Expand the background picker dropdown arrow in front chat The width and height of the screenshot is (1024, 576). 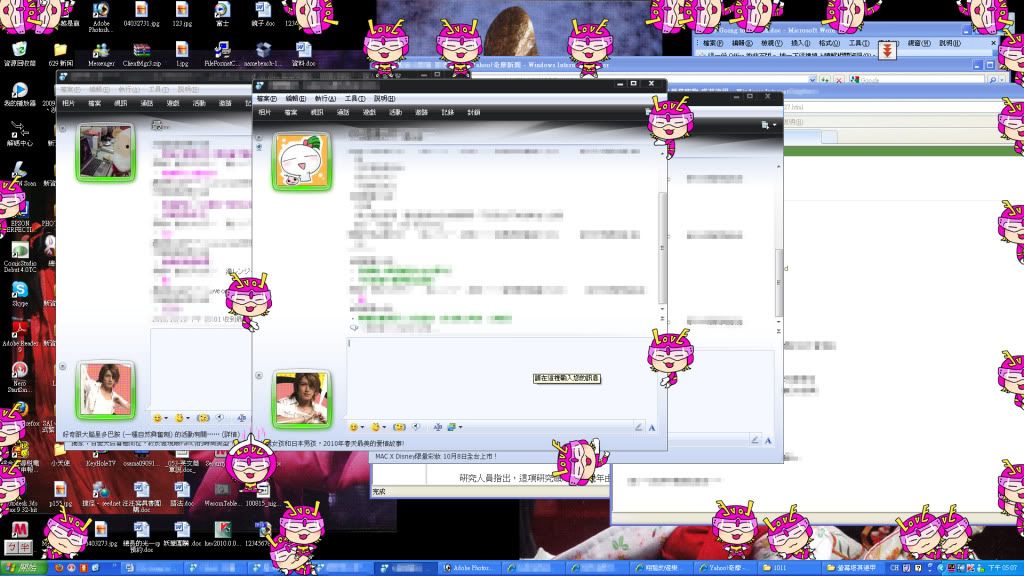460,428
